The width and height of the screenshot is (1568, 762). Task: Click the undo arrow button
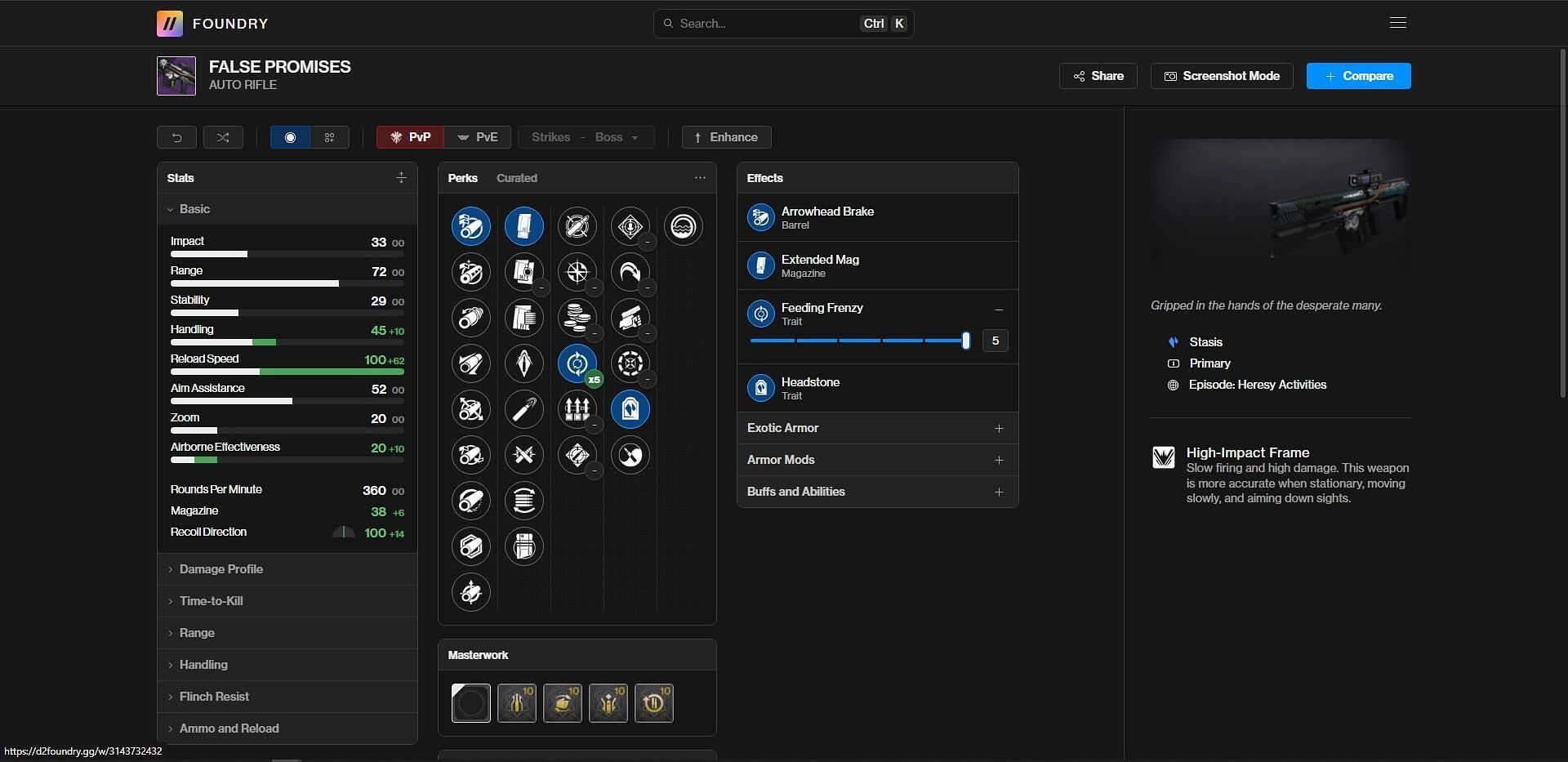pos(176,137)
